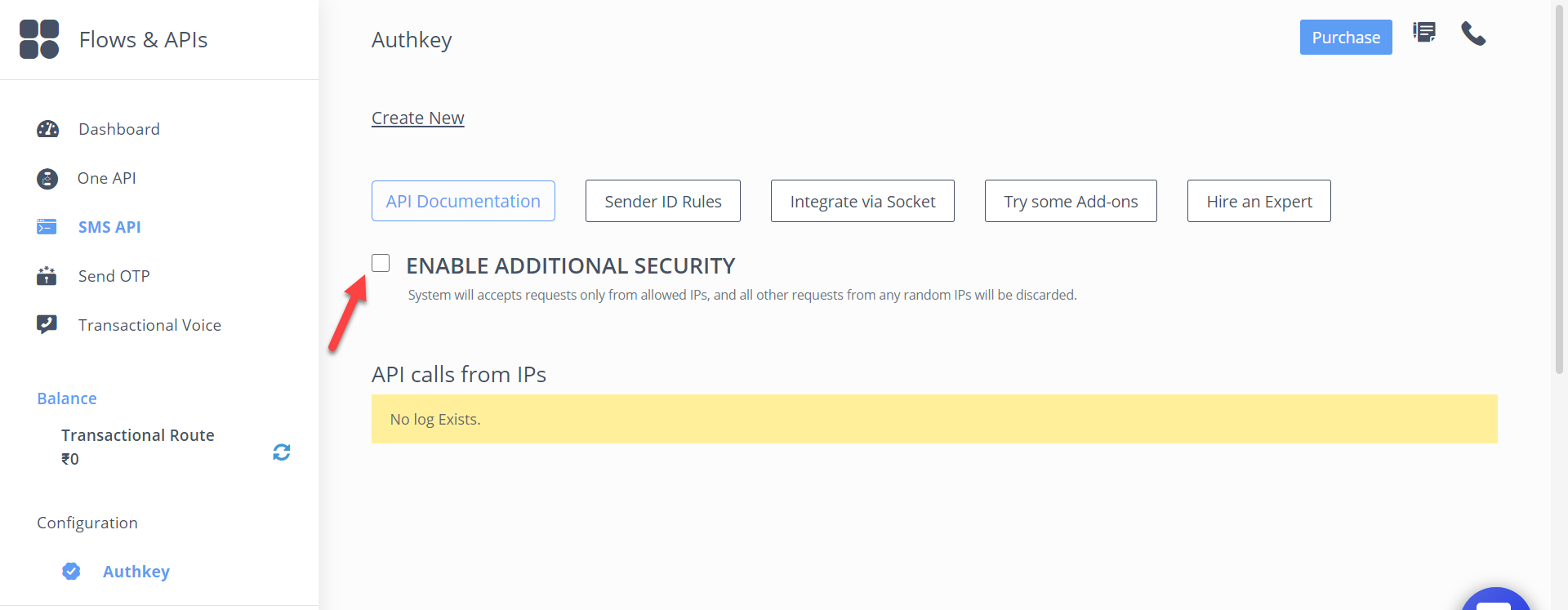Image resolution: width=1568 pixels, height=610 pixels.
Task: Click the page vertical scrollbar
Action: click(x=1560, y=188)
